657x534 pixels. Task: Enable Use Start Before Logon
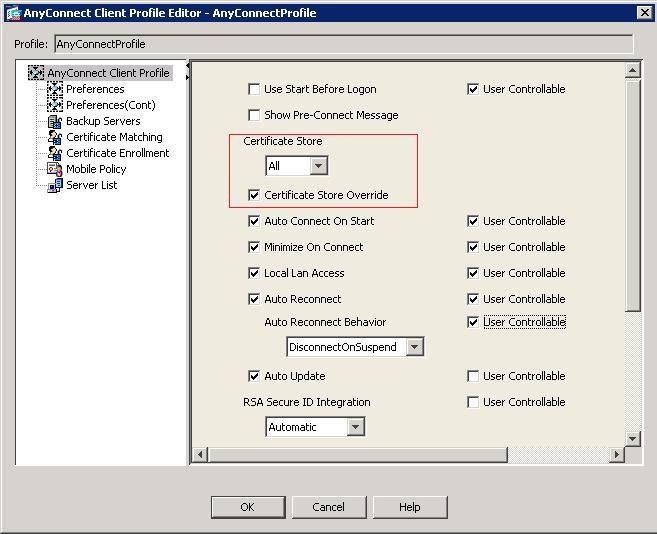254,89
